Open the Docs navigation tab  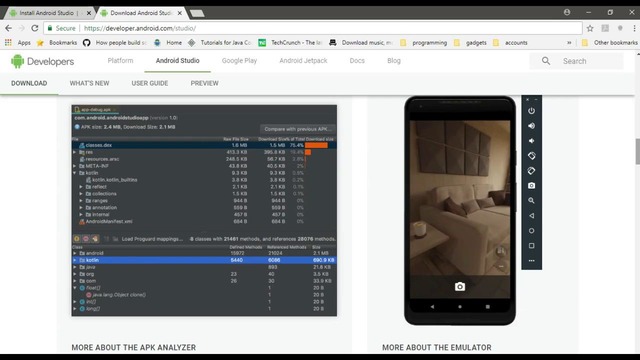[x=357, y=60]
